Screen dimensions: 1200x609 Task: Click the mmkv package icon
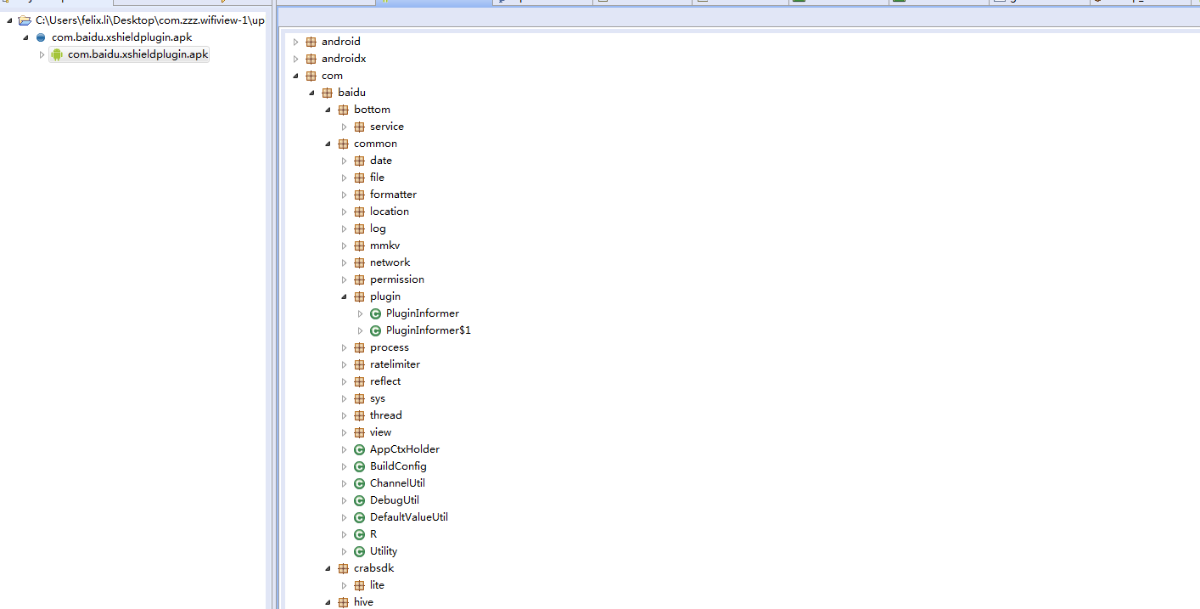click(359, 246)
